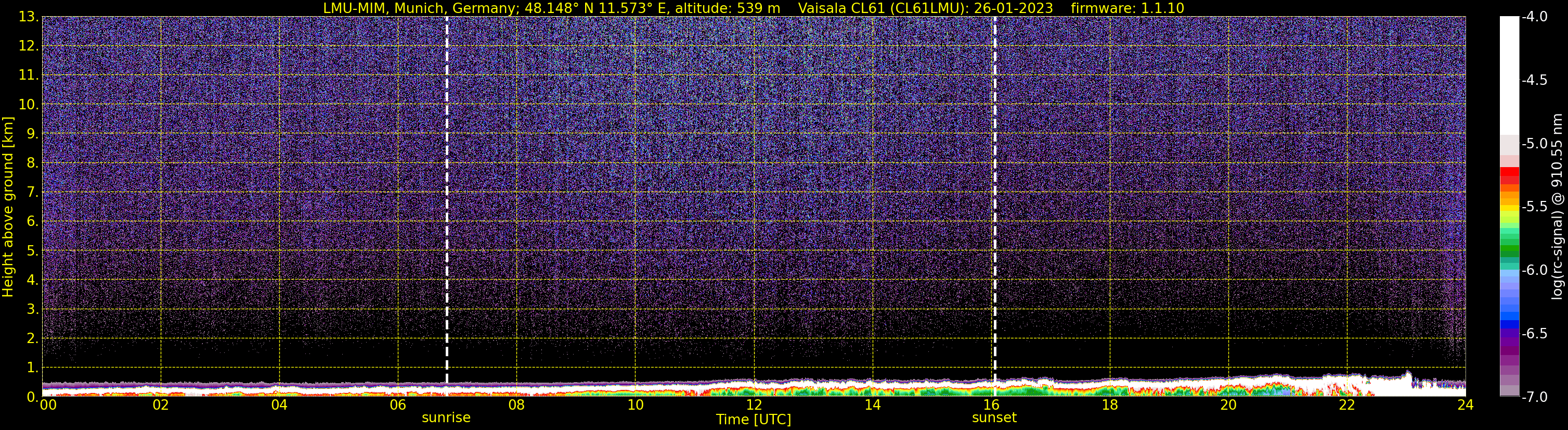Click the height axis tick '1.'
The height and width of the screenshot is (430, 1568).
32,367
